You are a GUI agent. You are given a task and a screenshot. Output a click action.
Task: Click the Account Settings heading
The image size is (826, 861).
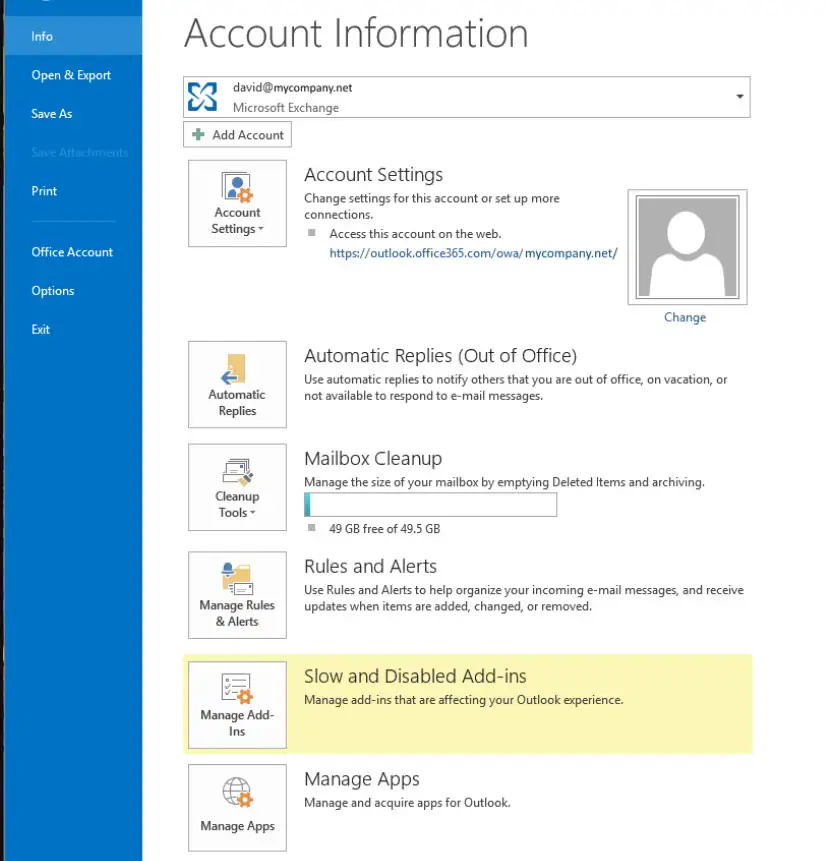[x=373, y=175]
